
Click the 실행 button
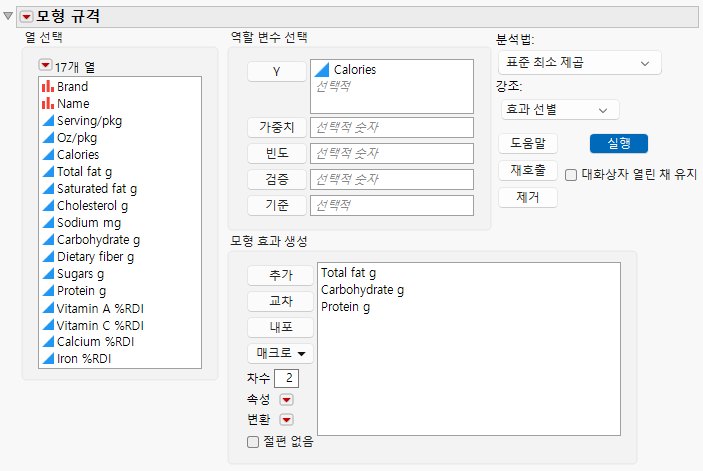point(619,144)
